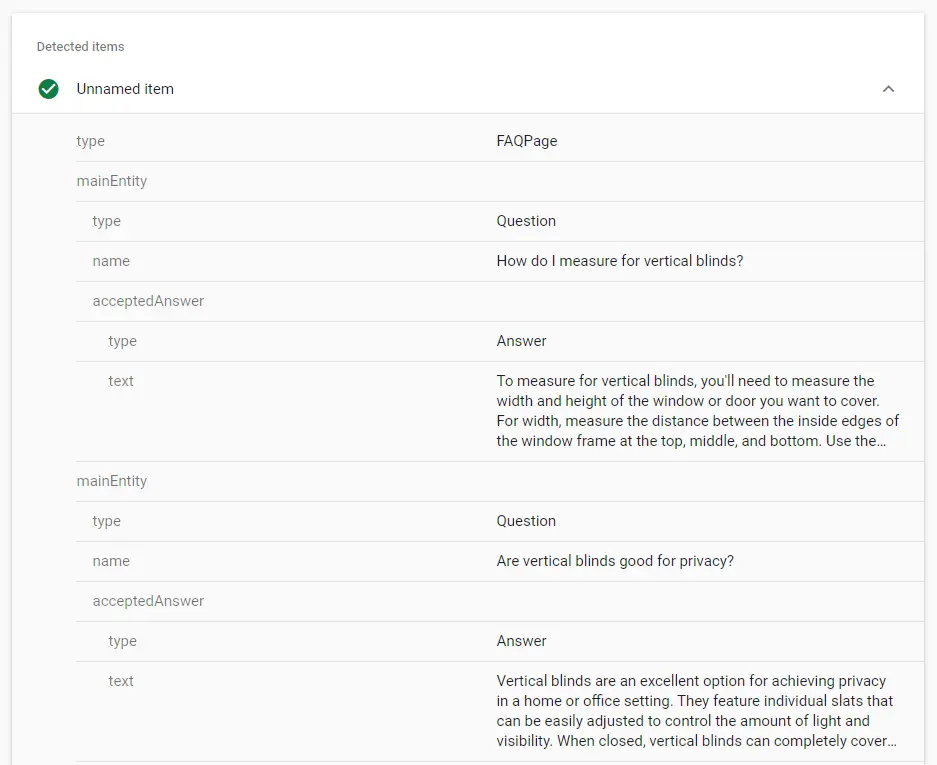Click the chevron arrow next to Unnamed item
The height and width of the screenshot is (765, 937).
(888, 89)
